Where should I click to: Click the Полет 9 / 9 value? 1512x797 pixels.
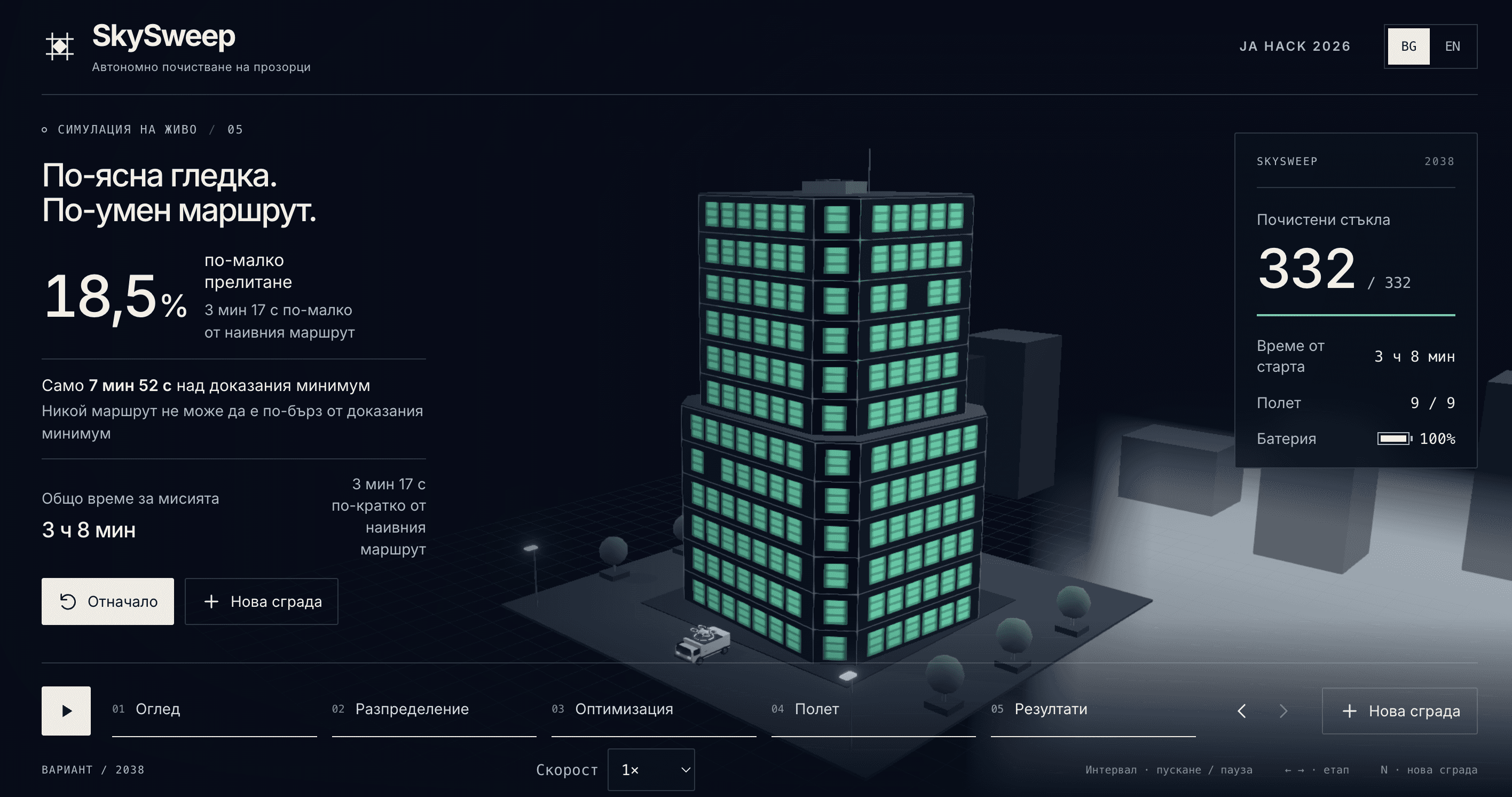pyautogui.click(x=1432, y=403)
